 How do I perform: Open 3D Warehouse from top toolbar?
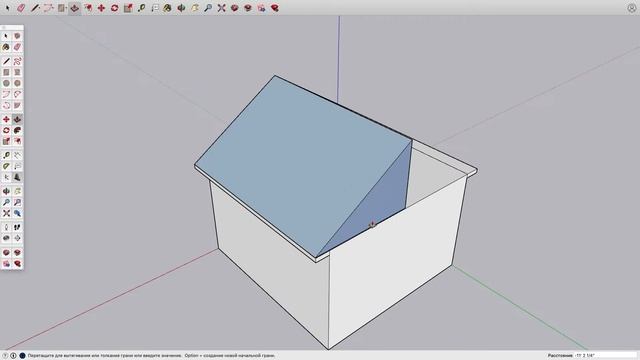coord(235,8)
